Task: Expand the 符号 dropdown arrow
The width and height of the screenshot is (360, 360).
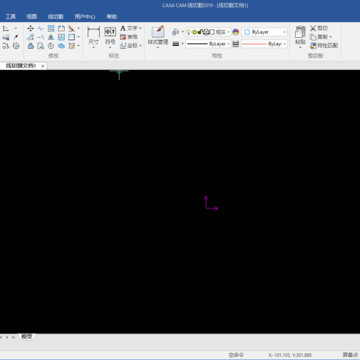Action: pos(110,48)
